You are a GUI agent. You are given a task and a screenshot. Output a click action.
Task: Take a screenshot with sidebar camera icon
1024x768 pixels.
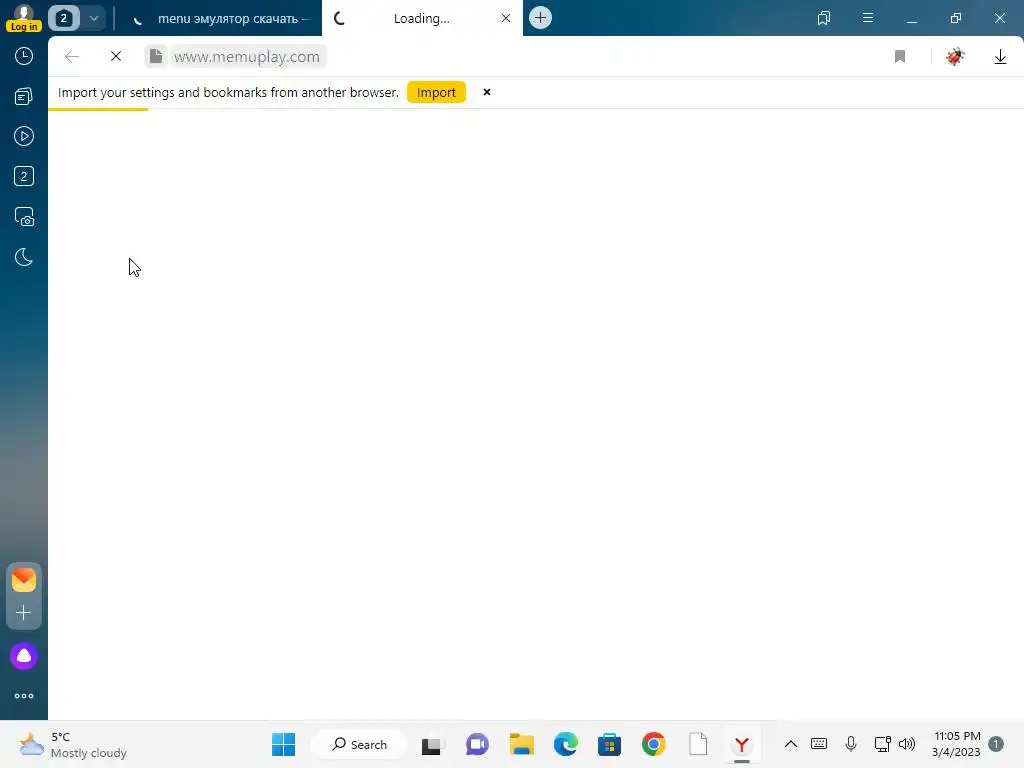point(24,217)
